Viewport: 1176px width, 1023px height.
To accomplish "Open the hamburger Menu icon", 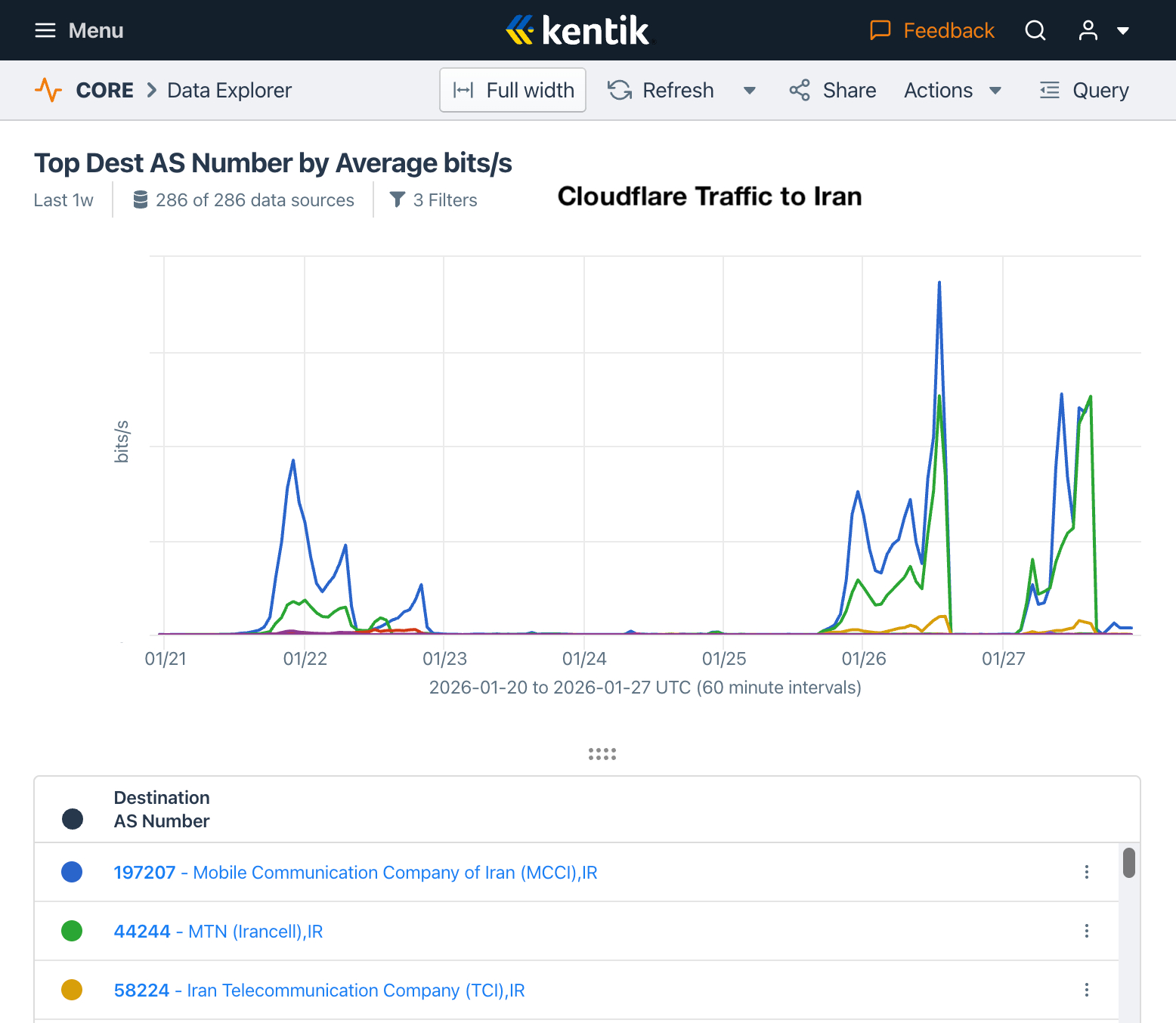I will (45, 30).
